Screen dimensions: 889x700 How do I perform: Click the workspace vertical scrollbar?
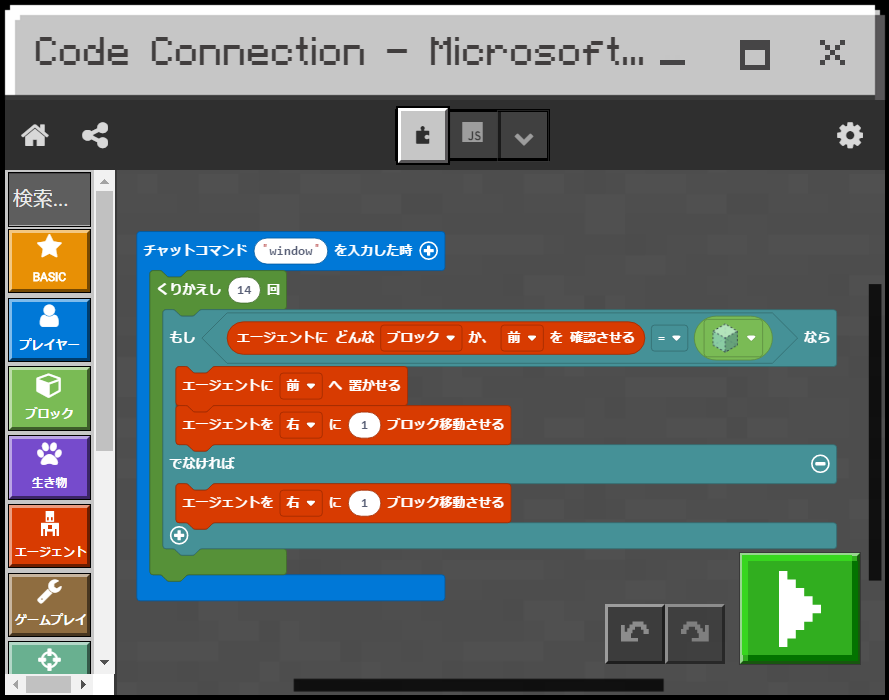pyautogui.click(x=875, y=432)
